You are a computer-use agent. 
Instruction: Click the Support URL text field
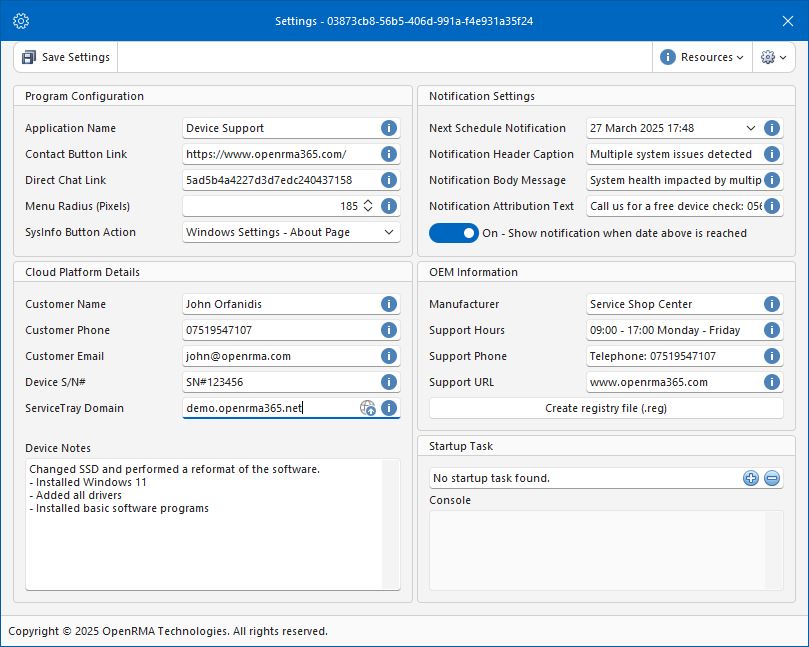(672, 382)
